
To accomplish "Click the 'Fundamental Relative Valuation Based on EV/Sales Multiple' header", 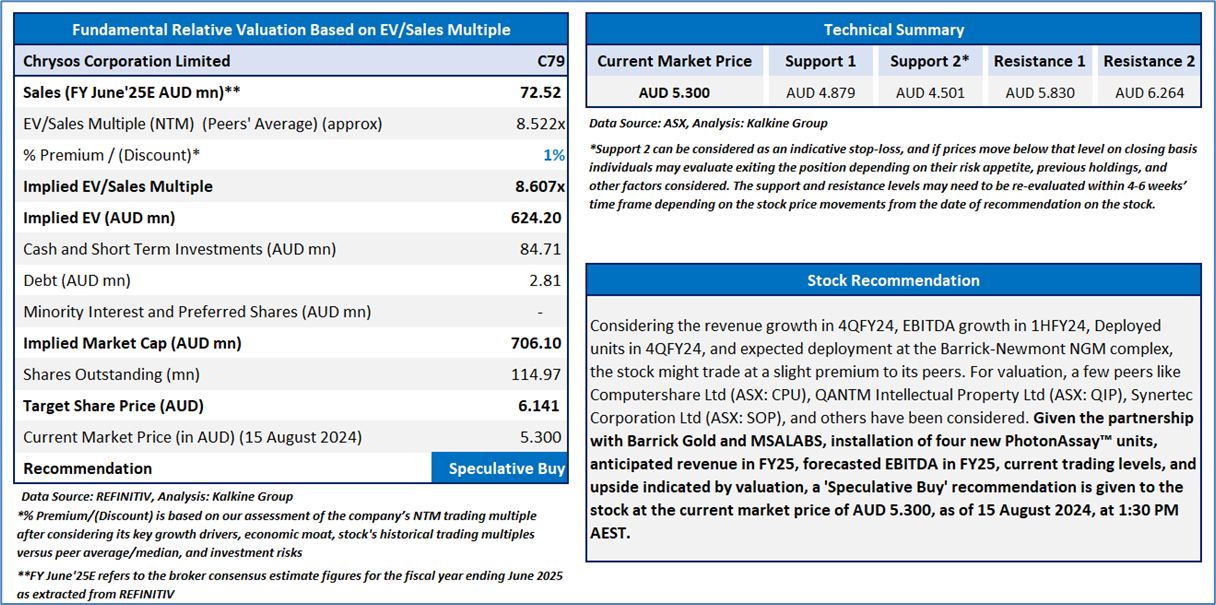I will (291, 30).
